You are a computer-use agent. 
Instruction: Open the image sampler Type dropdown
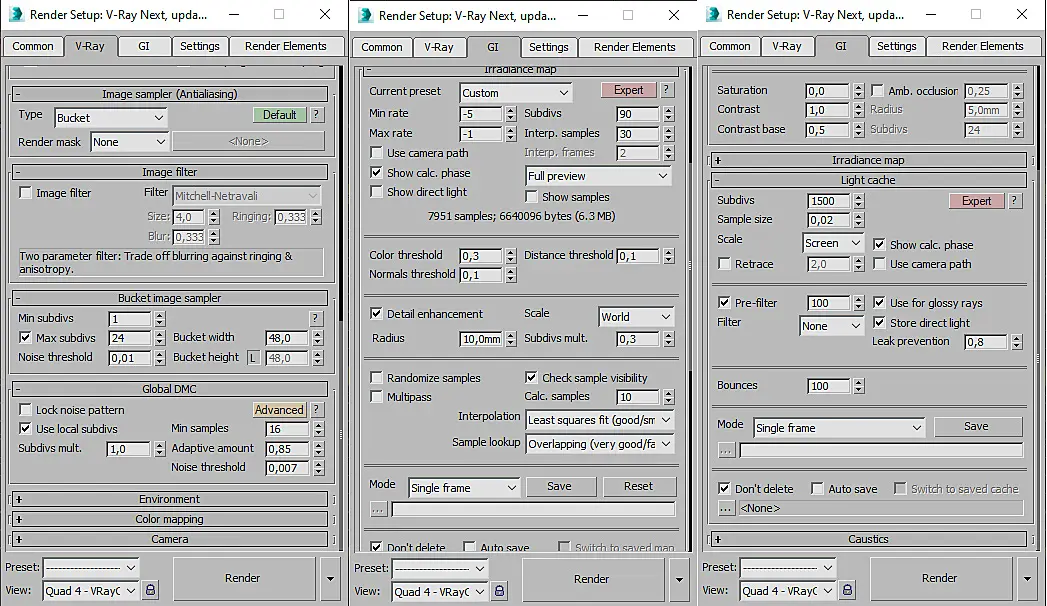110,117
